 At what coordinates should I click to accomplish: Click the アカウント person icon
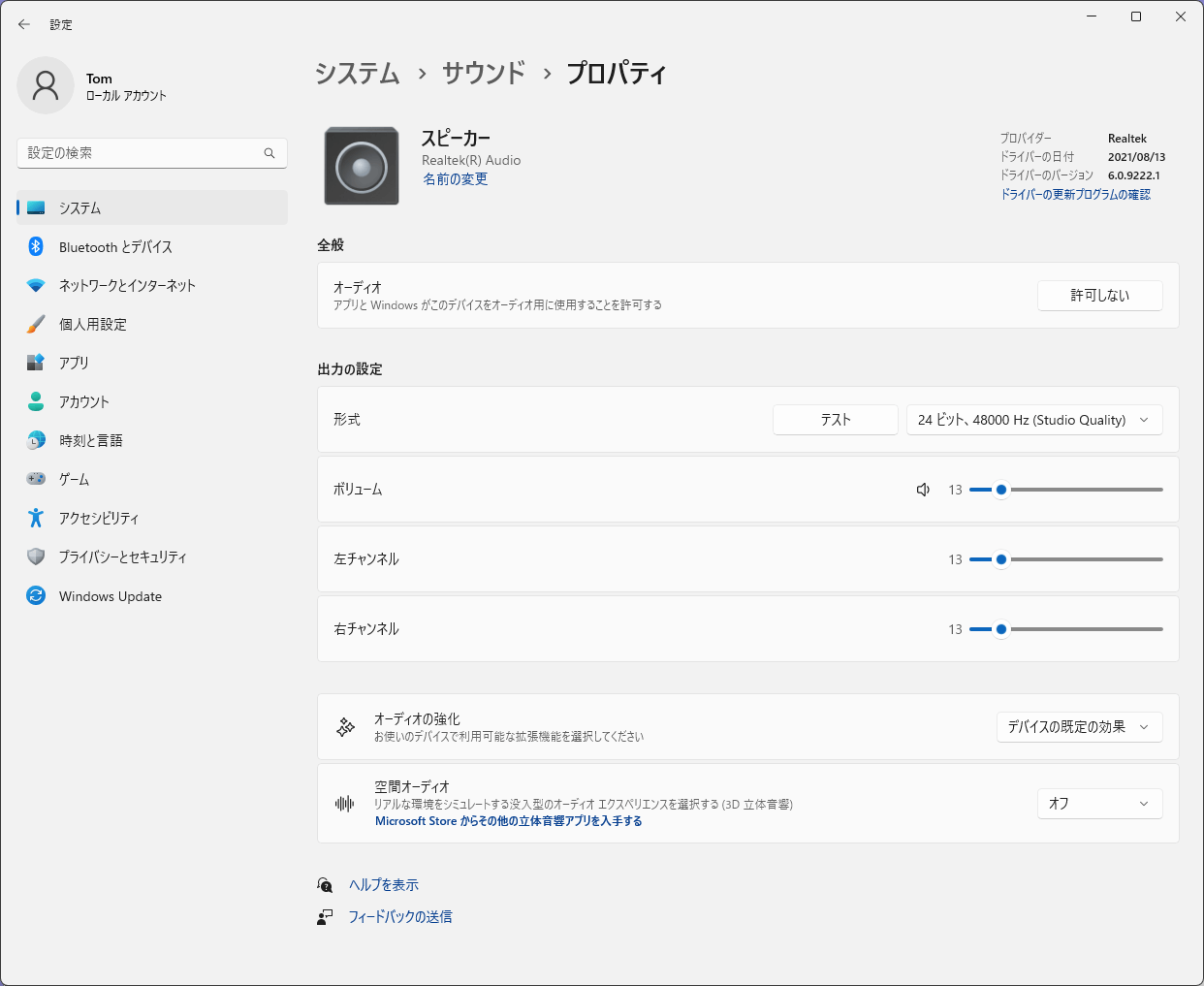[x=36, y=401]
